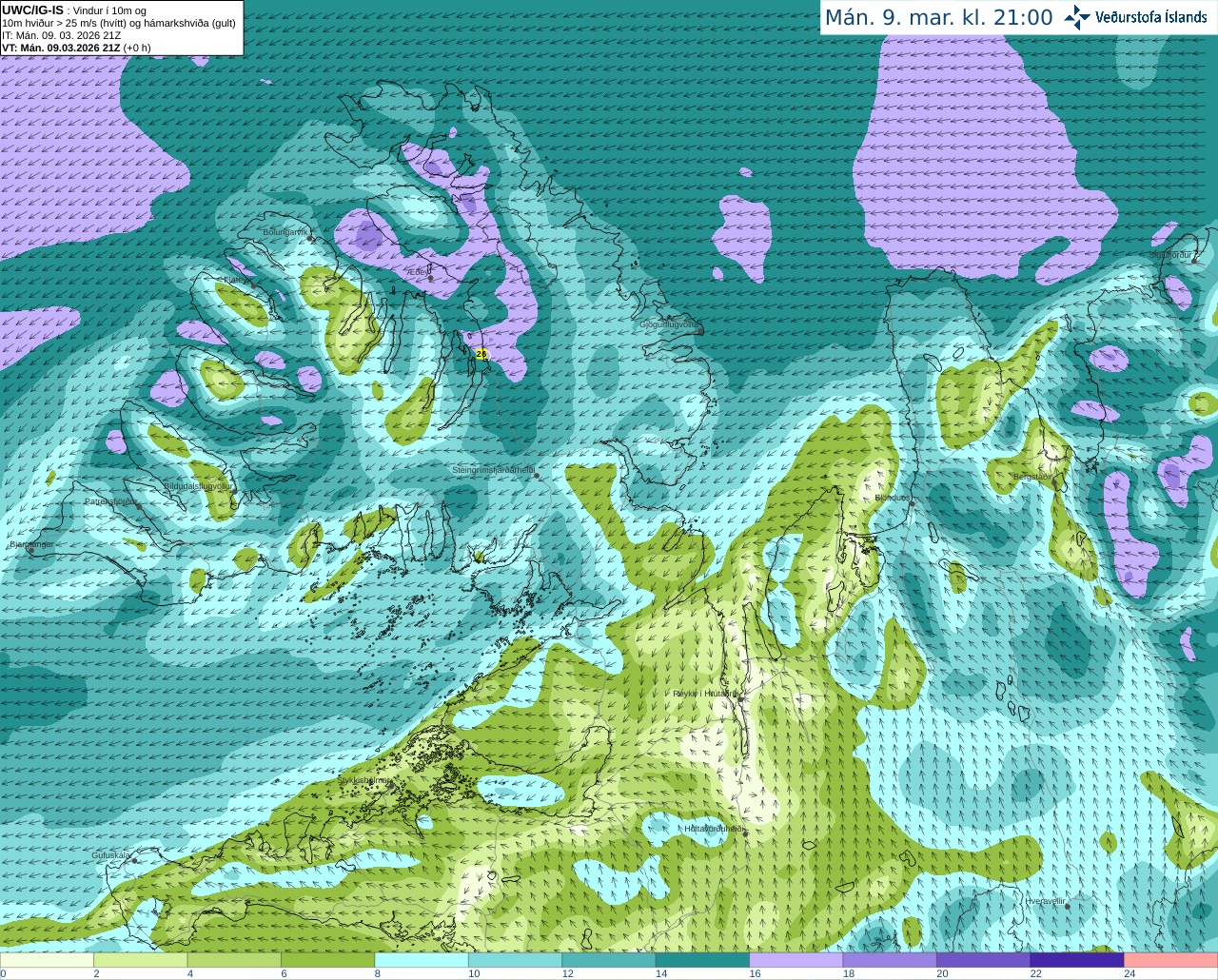Click the 22–24 m/s dark indigo swatch
This screenshot has height=980, width=1218.
coord(1077,959)
